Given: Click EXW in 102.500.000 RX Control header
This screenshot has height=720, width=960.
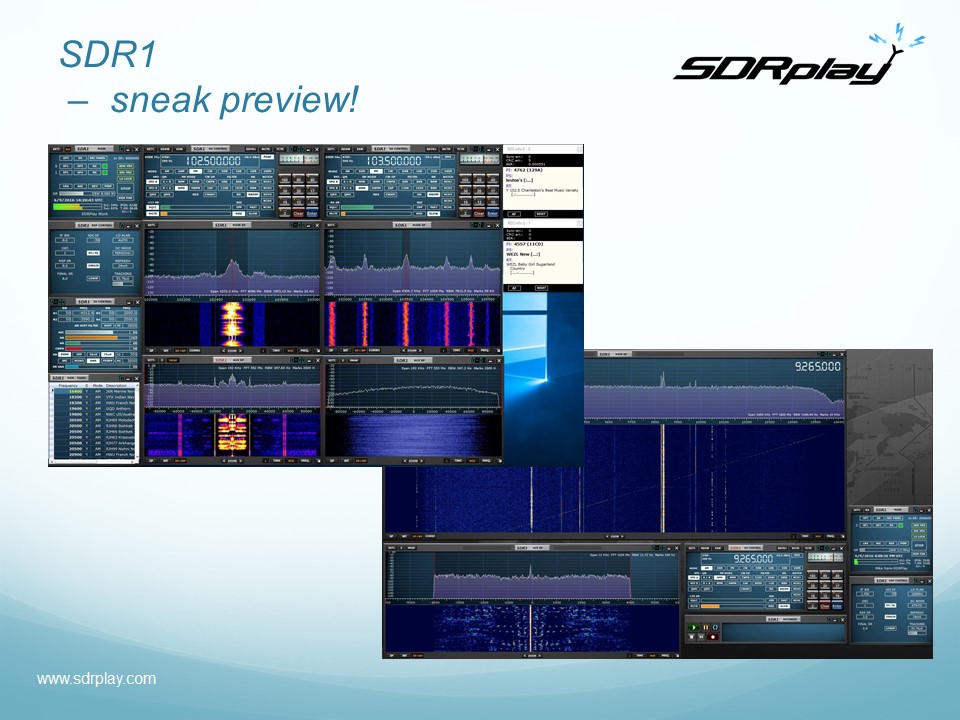Looking at the screenshot, I should pos(179,149).
